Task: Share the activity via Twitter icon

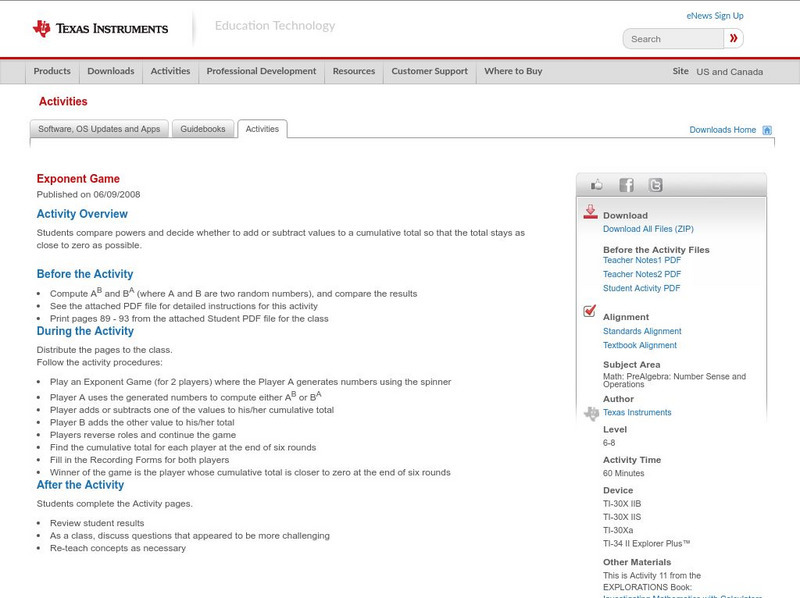Action: (655, 185)
